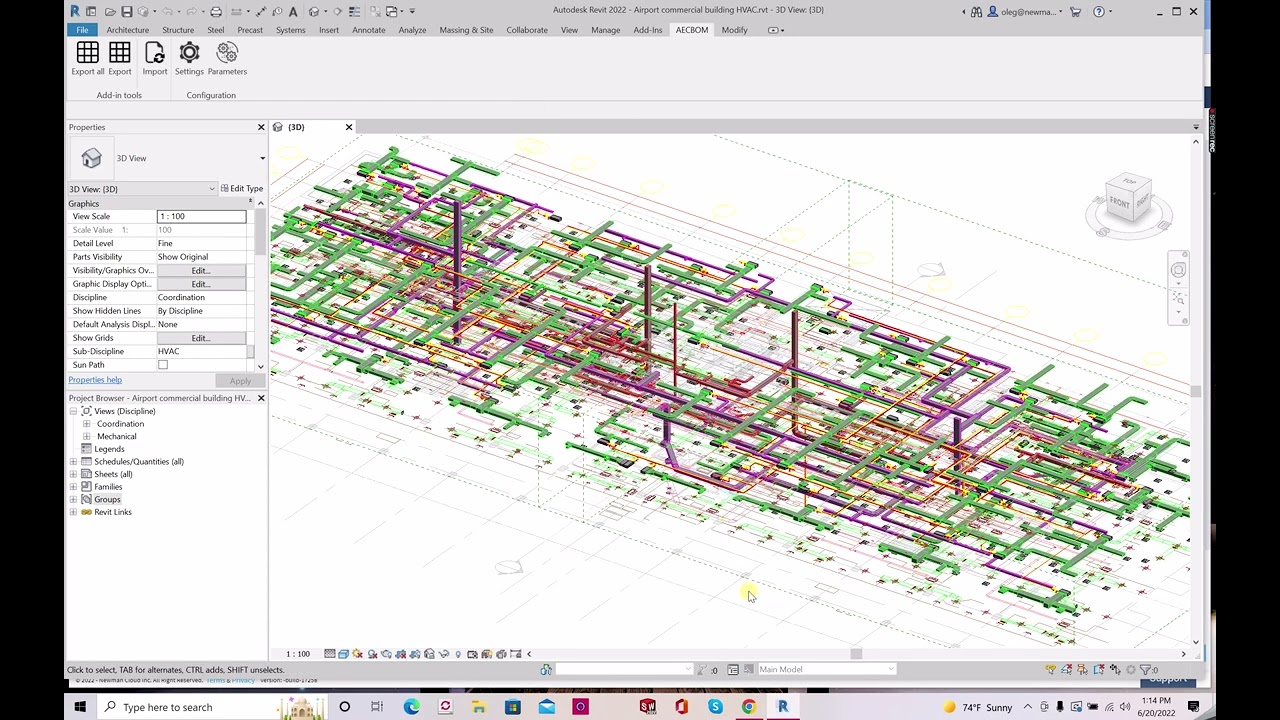1280x720 pixels.
Task: Expand the Sheets (all) node
Action: point(73,474)
